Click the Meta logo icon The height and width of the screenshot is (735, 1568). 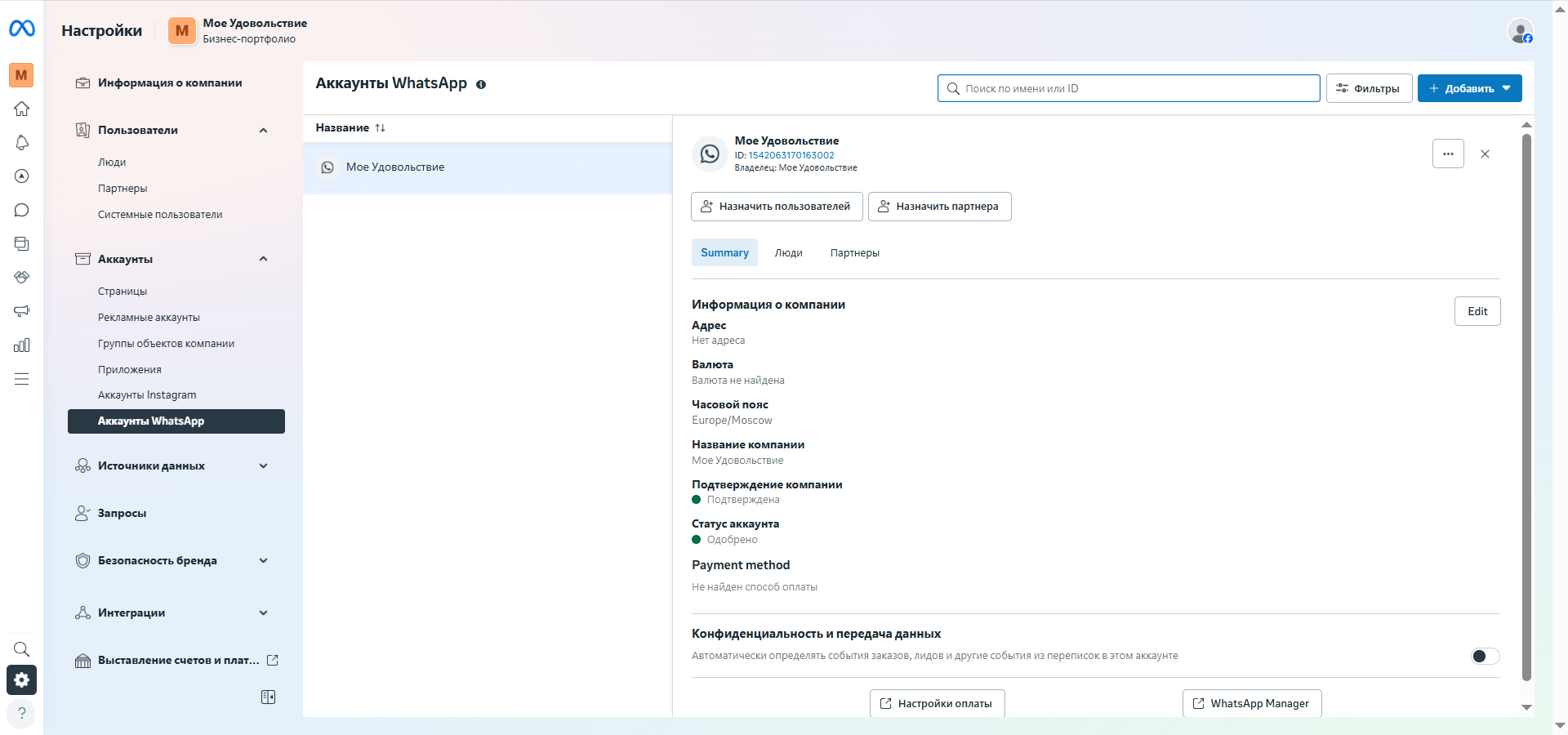(x=22, y=29)
